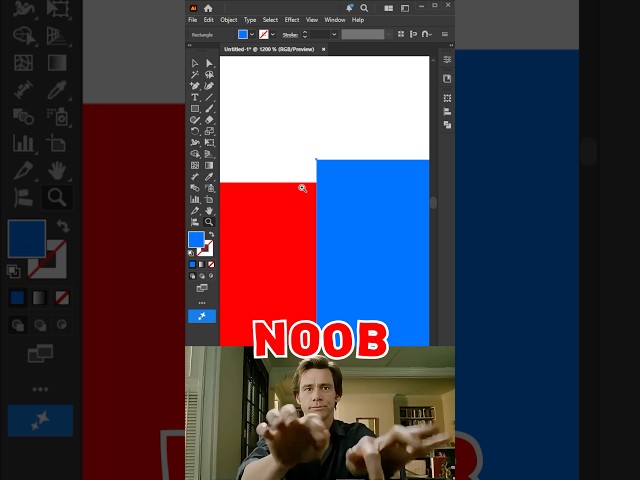Select the Free Transform tool

click(x=209, y=142)
